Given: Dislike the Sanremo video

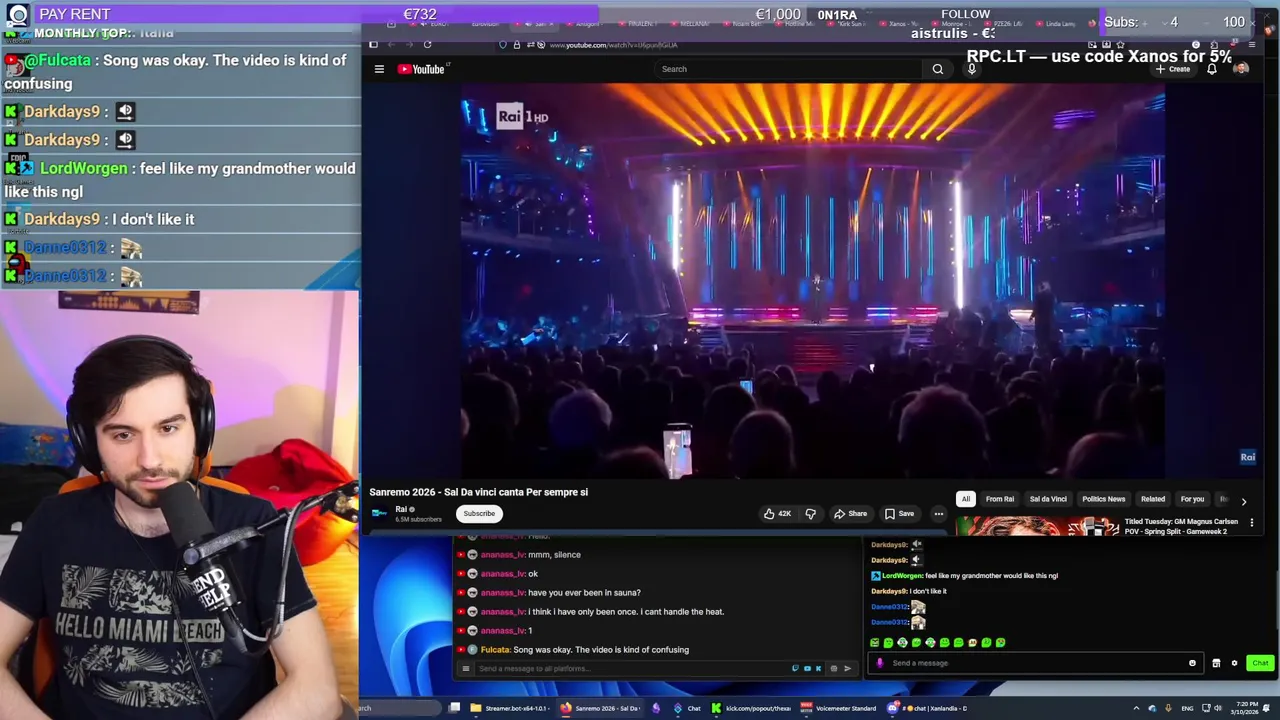Looking at the screenshot, I should (x=811, y=513).
